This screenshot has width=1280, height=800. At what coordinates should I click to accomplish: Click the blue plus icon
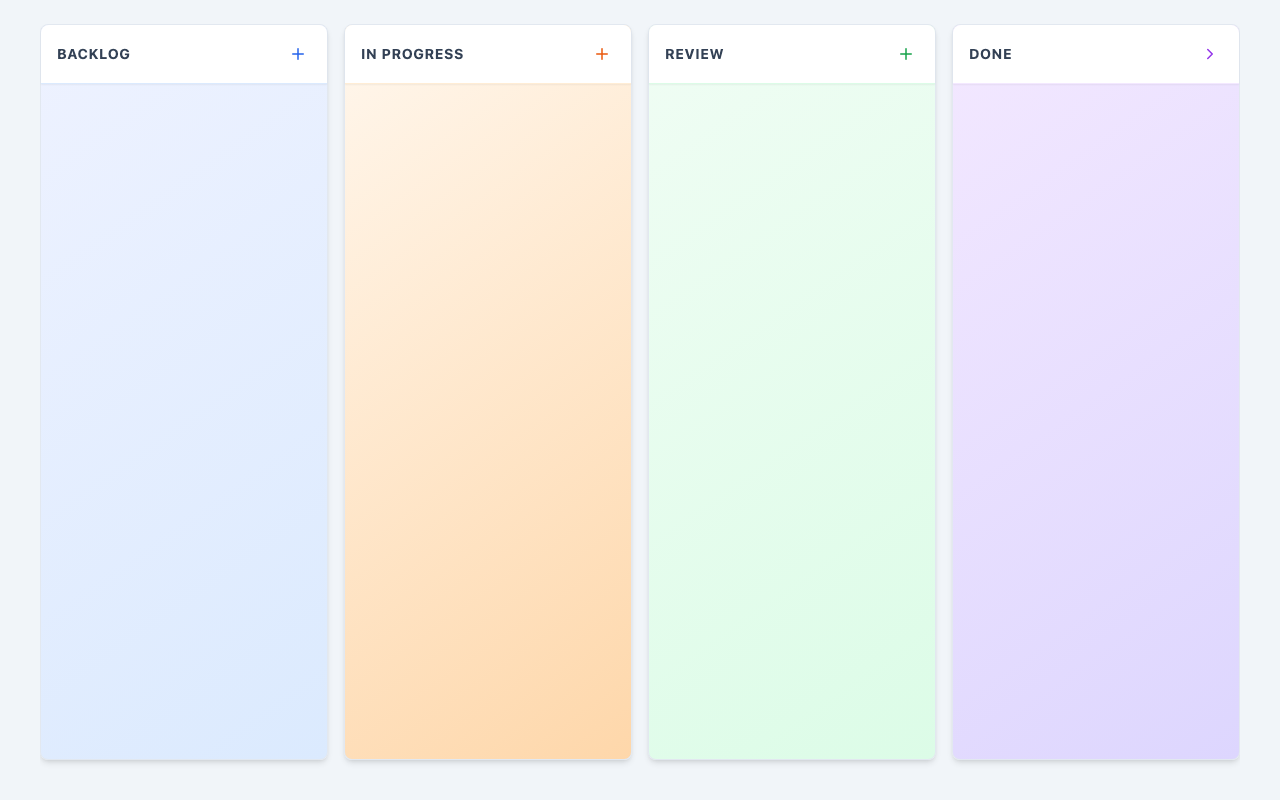[298, 54]
